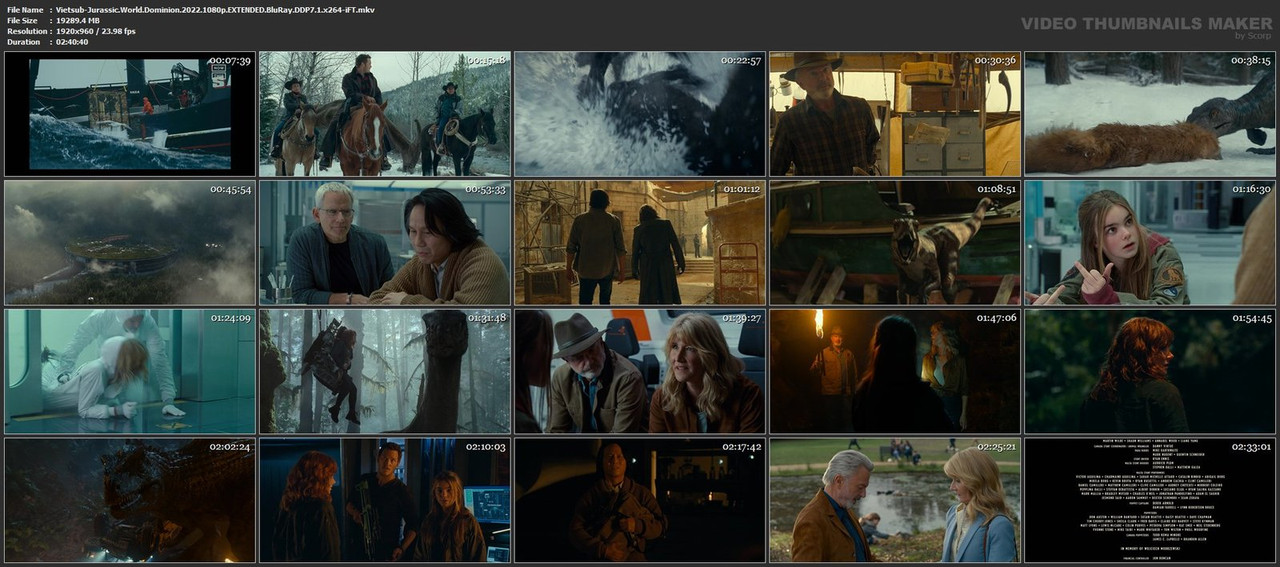
Task: Open the thumbnail timestamped 00:07:39
Action: (x=130, y=114)
